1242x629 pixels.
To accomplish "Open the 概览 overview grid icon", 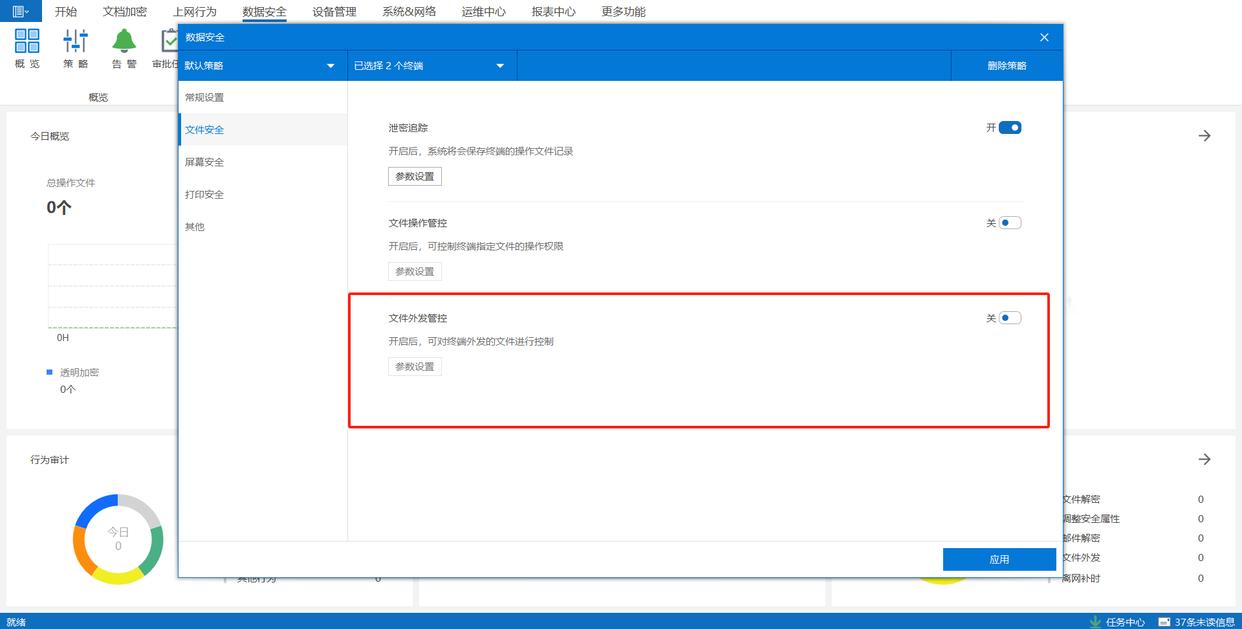I will 27,41.
